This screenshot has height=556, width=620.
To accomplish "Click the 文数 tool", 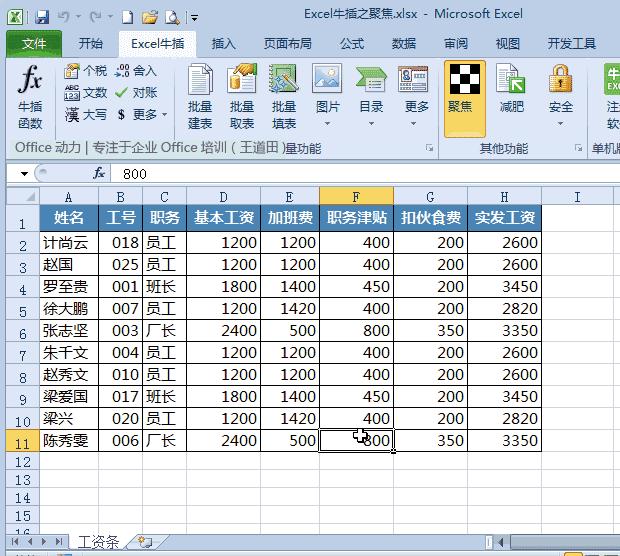I will click(85, 93).
